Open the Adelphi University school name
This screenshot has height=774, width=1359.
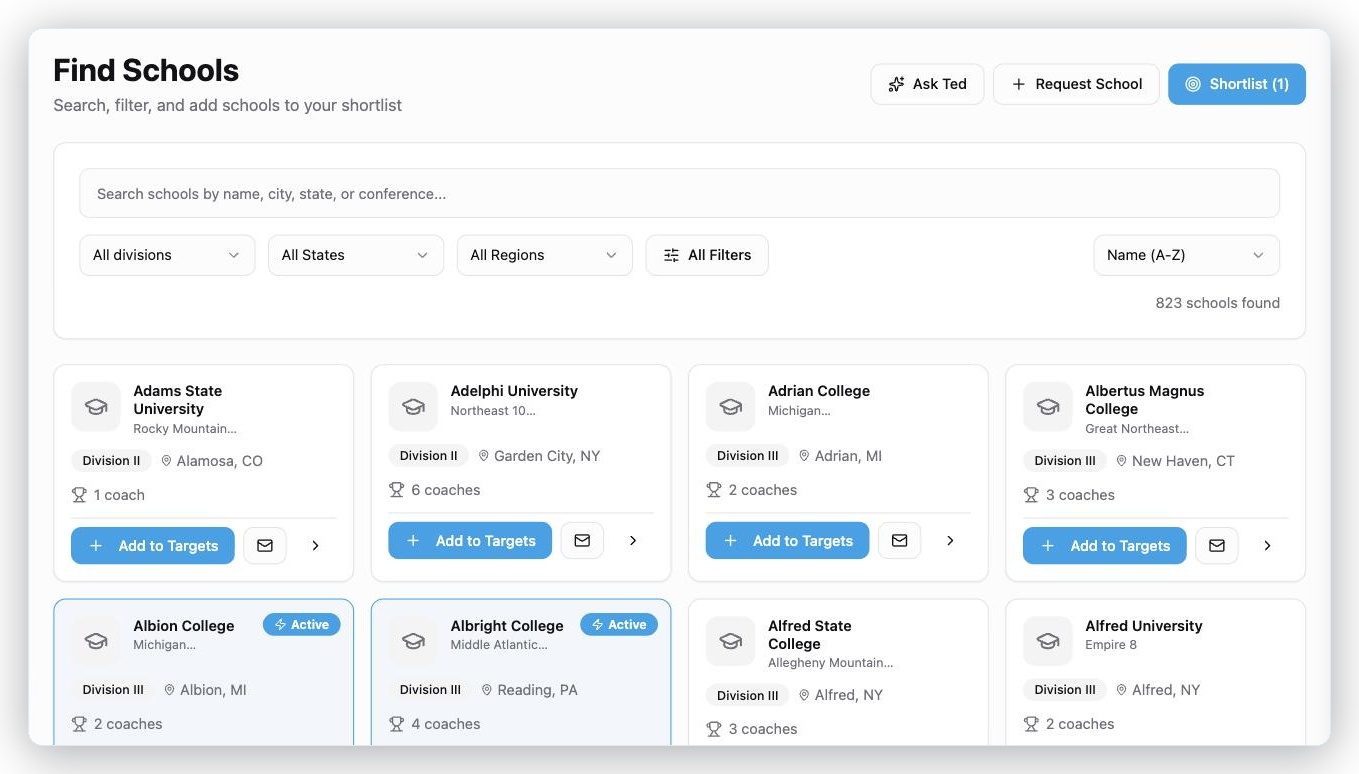coord(514,391)
